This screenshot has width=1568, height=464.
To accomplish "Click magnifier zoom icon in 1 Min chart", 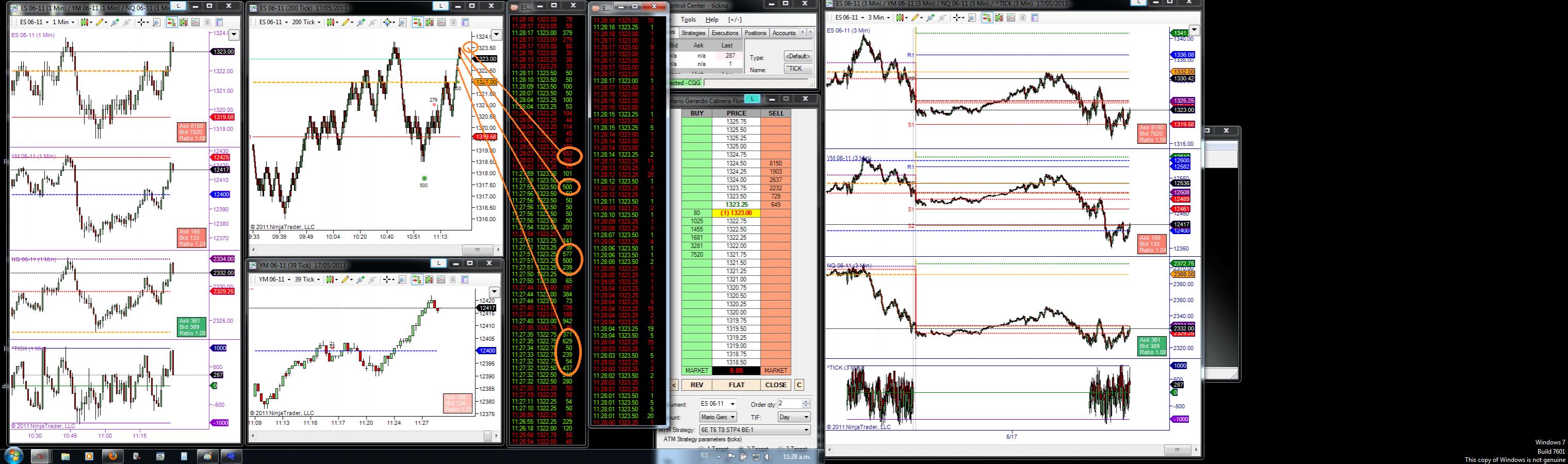I will (156, 23).
